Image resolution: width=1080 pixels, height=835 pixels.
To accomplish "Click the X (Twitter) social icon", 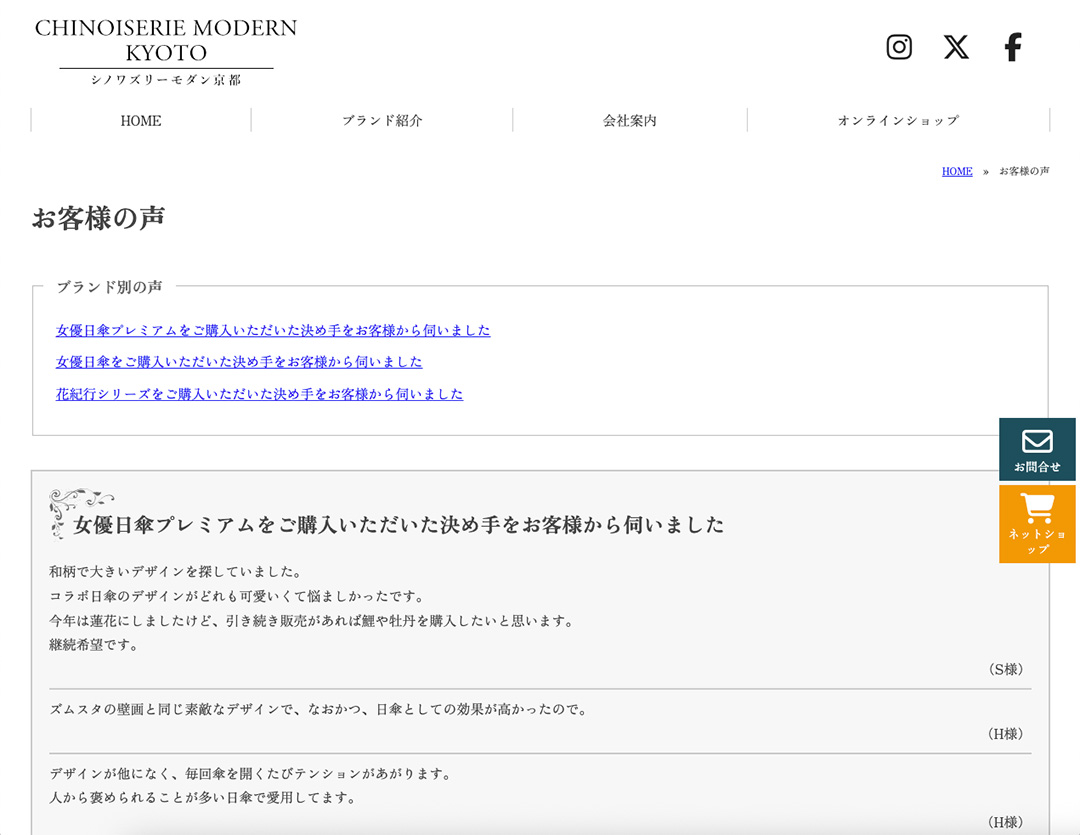I will point(956,47).
